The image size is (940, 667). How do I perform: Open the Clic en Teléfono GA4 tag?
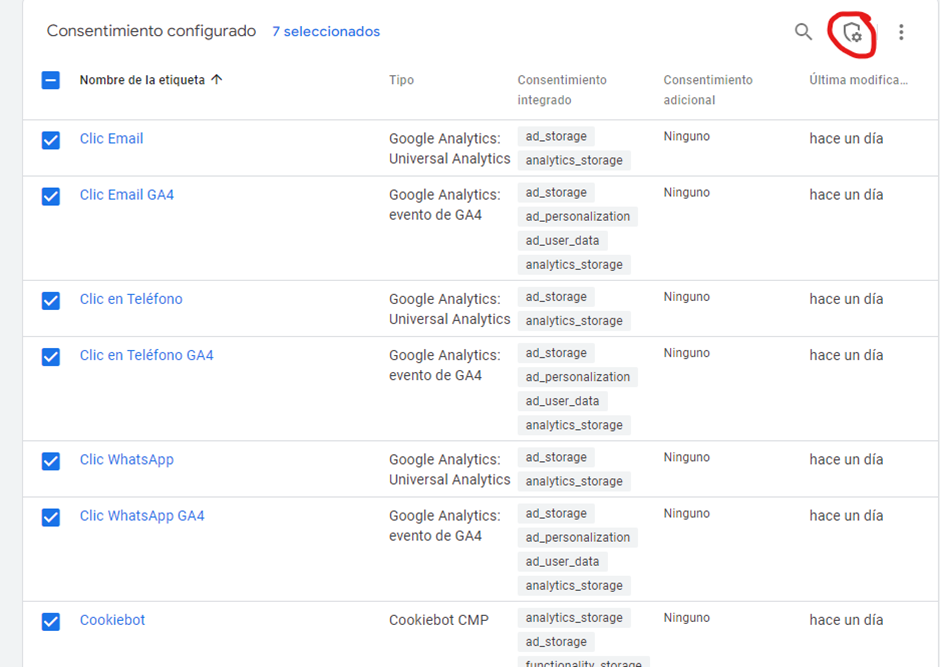click(147, 355)
